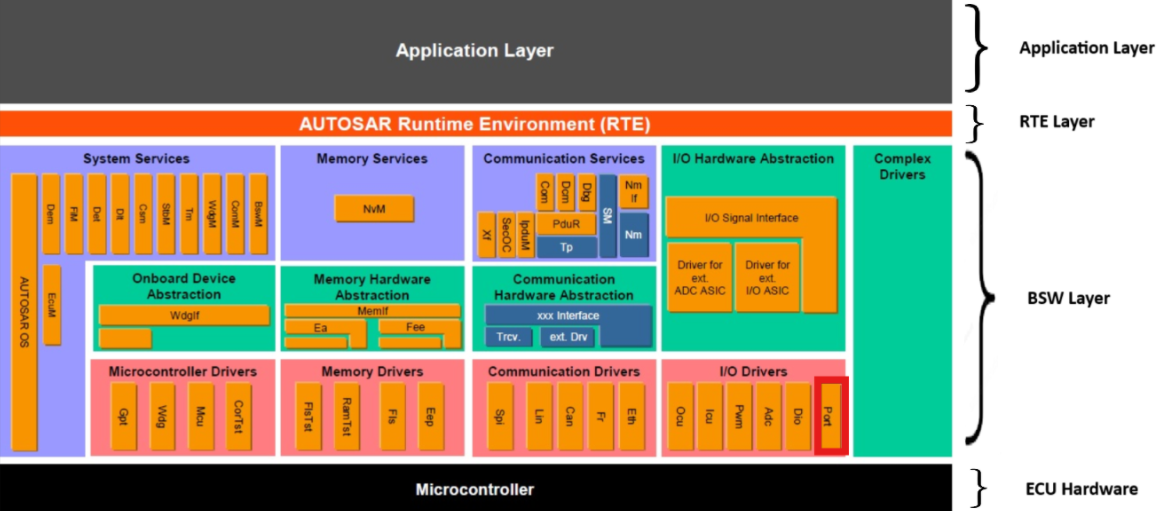Select the Mcu driver block
The image size is (1175, 511).
tap(200, 415)
